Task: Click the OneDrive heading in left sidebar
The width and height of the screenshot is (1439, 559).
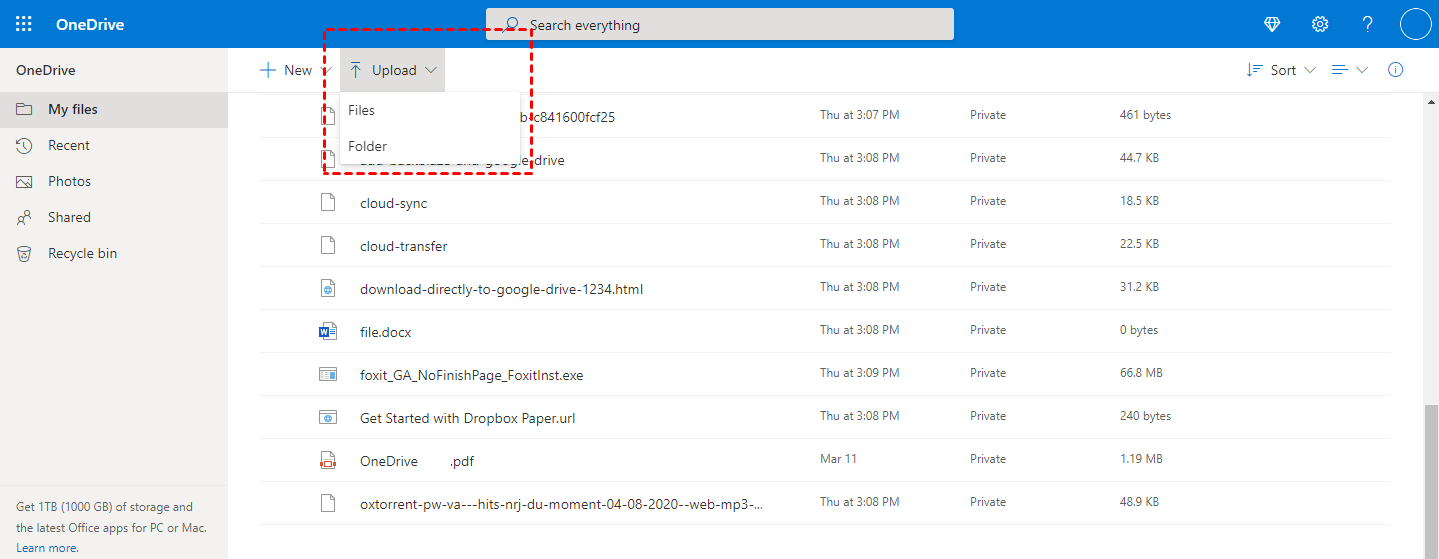Action: coord(46,70)
